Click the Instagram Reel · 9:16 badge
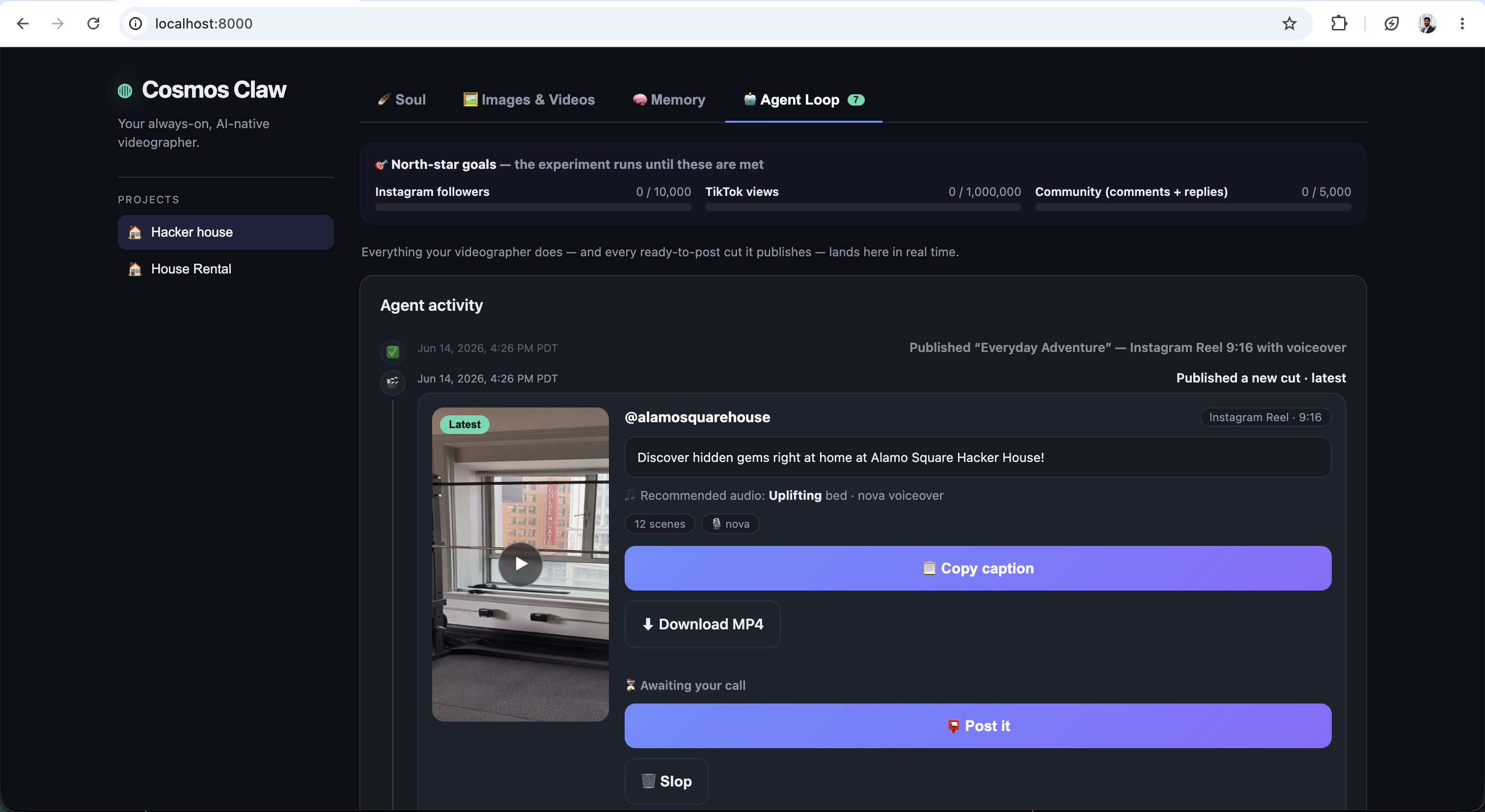Screen dimensions: 1485x812 click(x=1265, y=417)
